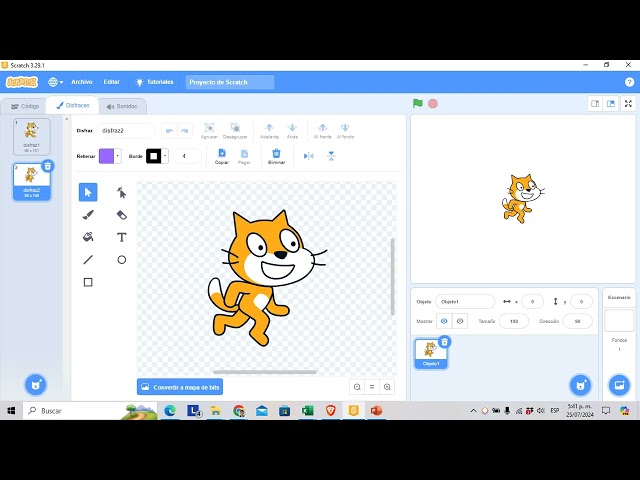
Task: Click the Desagrupar (ungroup) icon
Action: point(235,128)
